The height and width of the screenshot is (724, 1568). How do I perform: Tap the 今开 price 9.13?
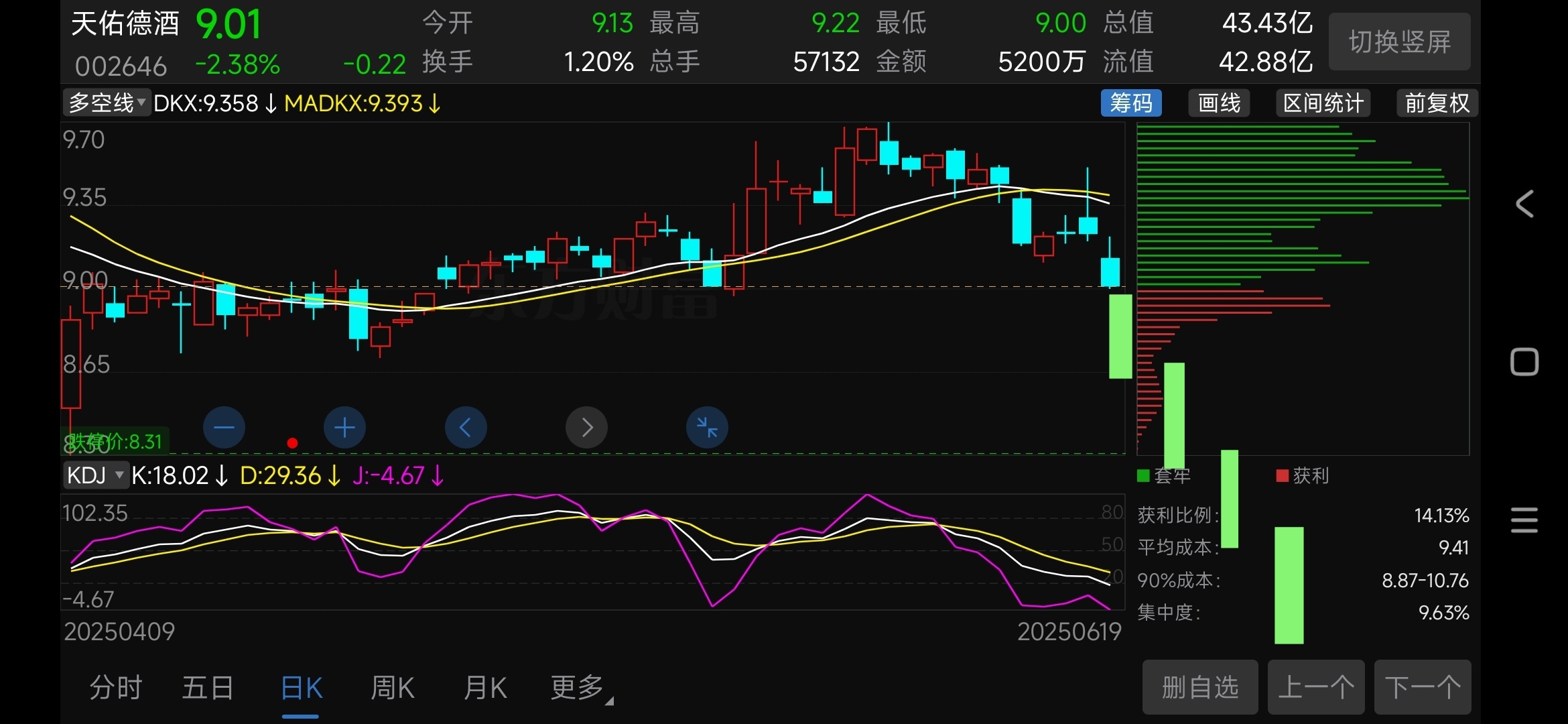[612, 23]
